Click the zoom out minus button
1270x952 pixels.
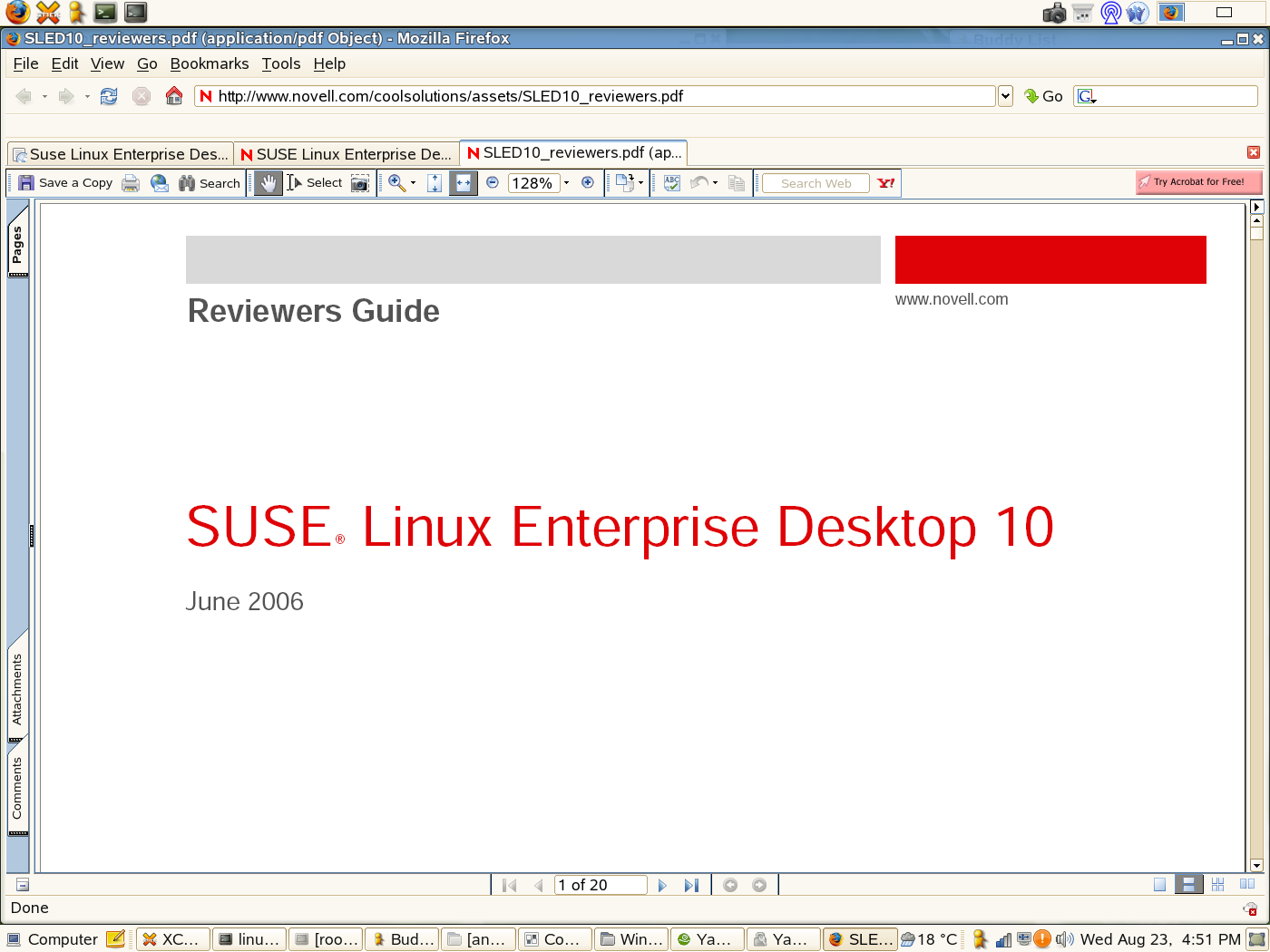[493, 183]
